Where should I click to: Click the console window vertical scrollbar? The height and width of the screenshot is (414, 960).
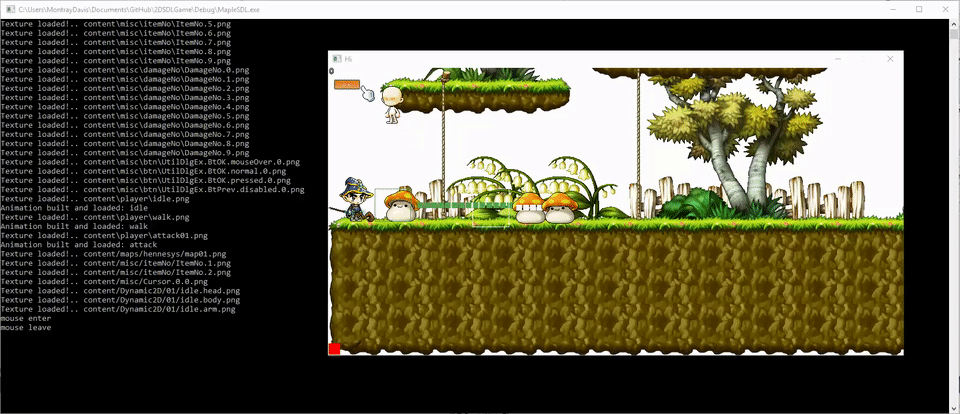(x=954, y=216)
